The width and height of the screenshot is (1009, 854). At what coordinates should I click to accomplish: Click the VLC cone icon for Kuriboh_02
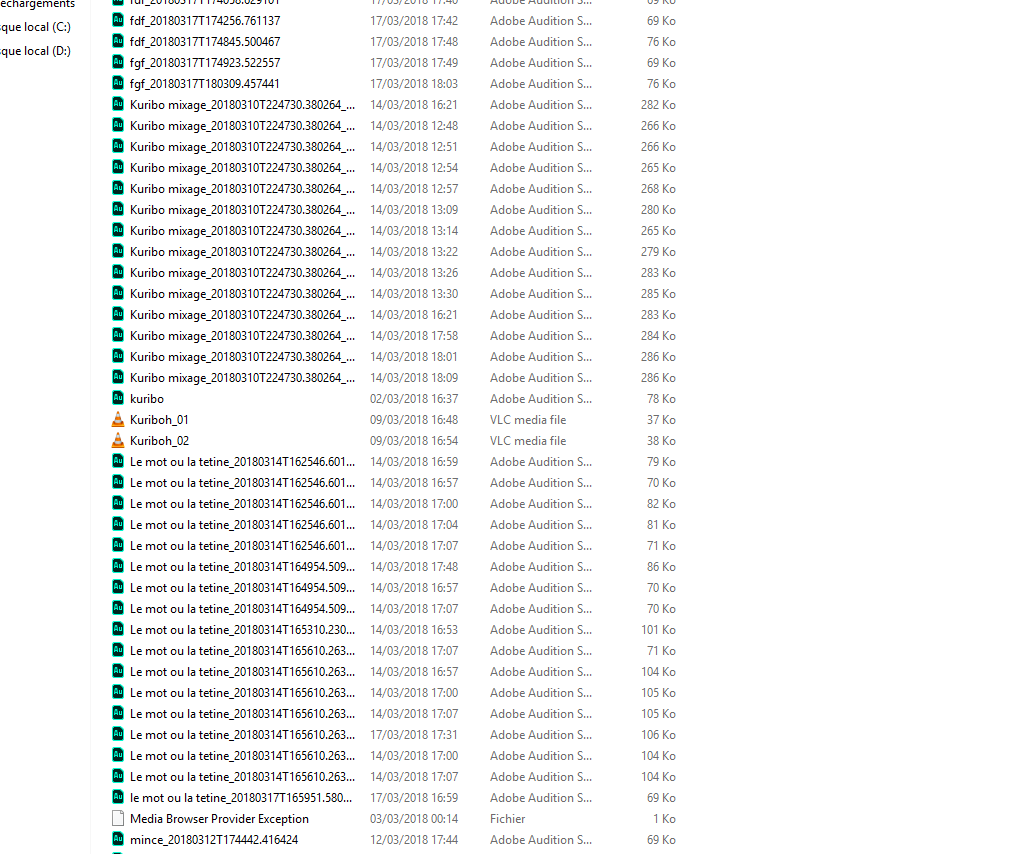pyautogui.click(x=118, y=440)
